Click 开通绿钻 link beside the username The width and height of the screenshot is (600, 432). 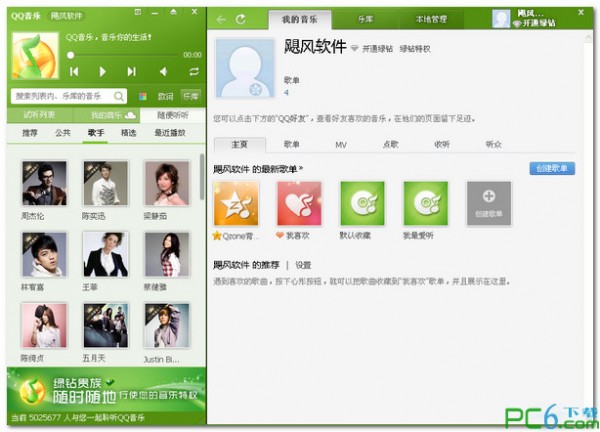pos(377,49)
